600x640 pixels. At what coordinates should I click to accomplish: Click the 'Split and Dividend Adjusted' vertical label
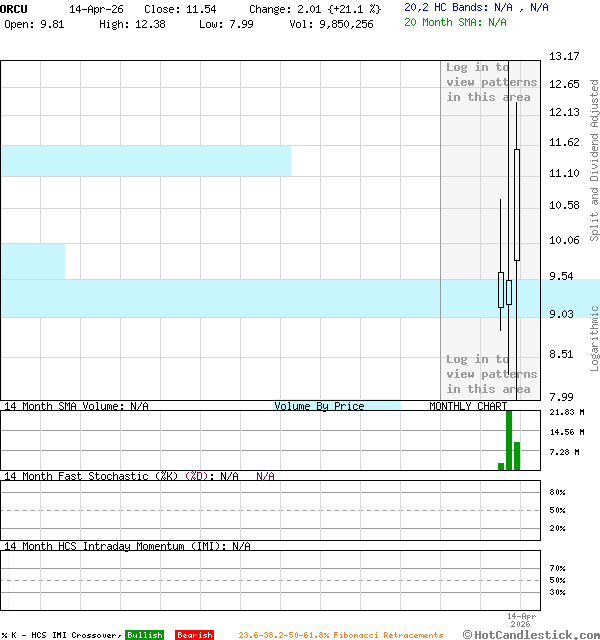594,160
